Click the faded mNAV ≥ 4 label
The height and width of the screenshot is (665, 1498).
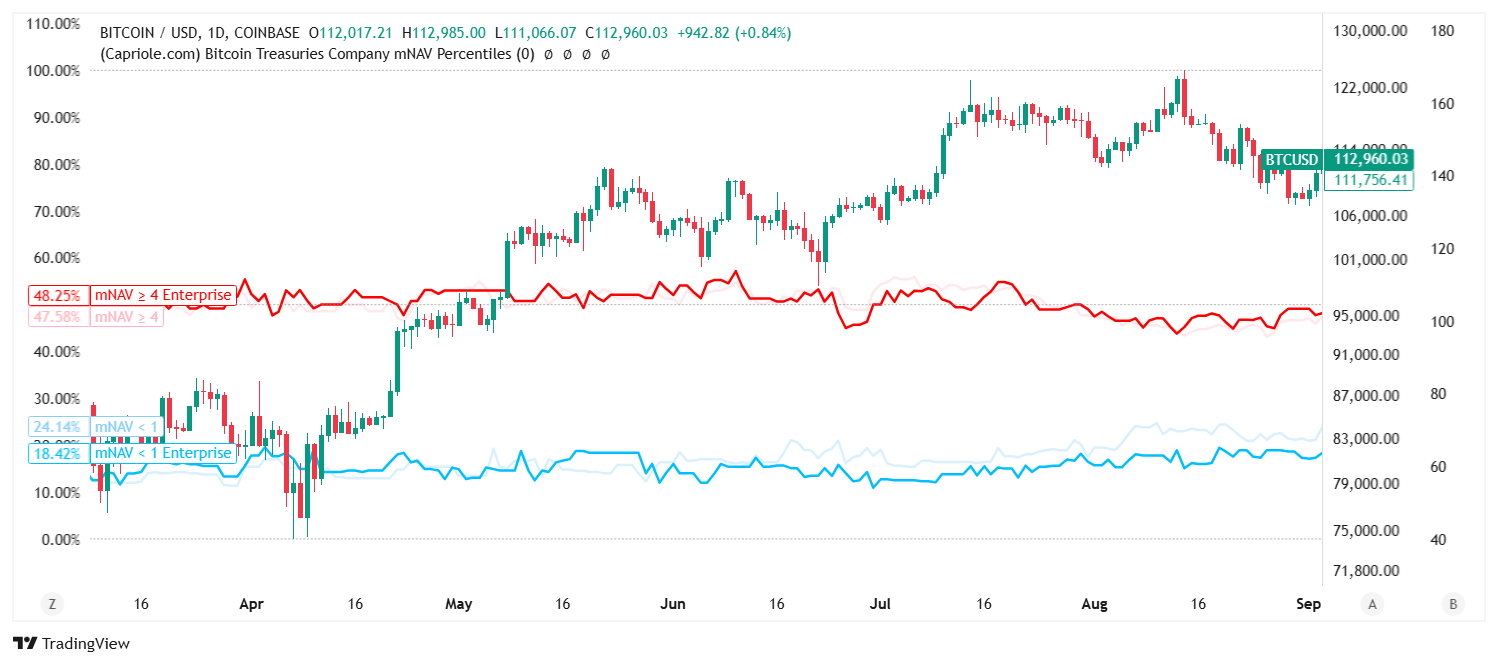pos(126,318)
